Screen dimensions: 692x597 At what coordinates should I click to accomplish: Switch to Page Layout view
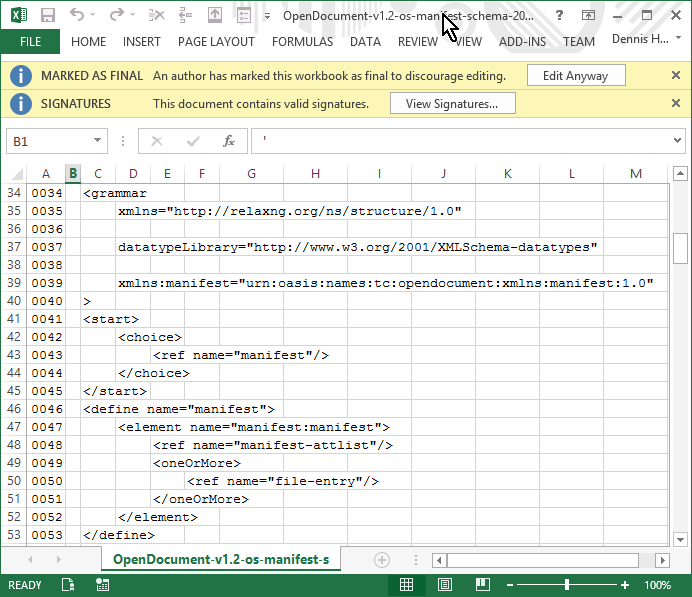click(x=445, y=585)
